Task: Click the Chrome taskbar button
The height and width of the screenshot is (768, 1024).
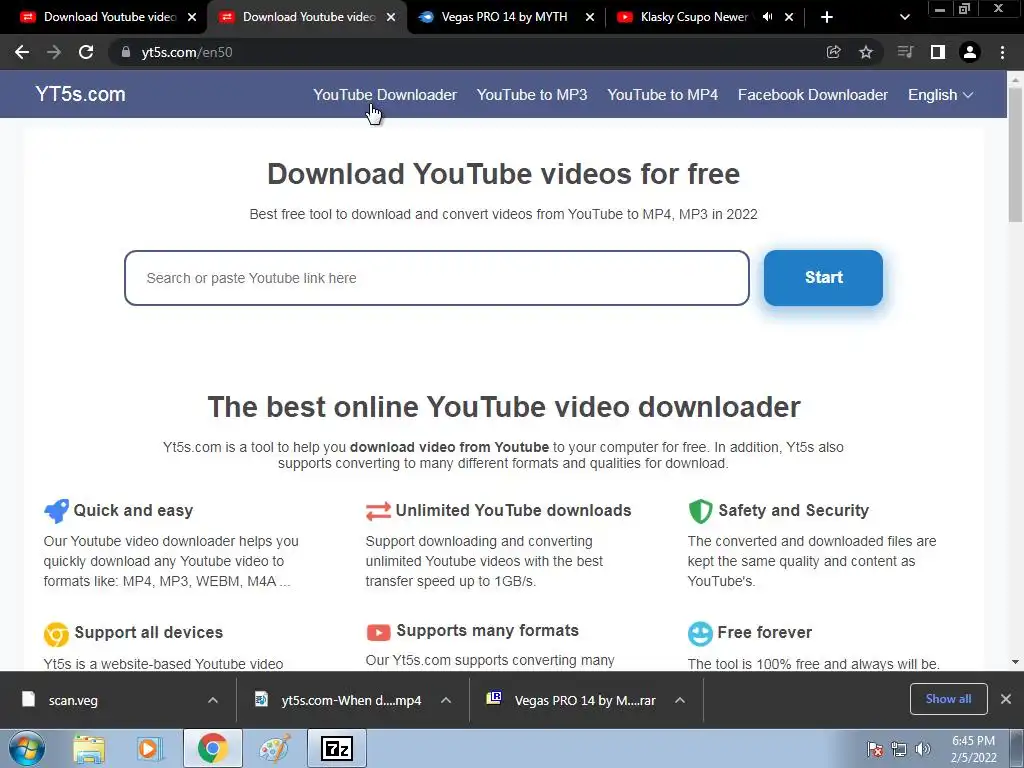Action: coord(212,748)
